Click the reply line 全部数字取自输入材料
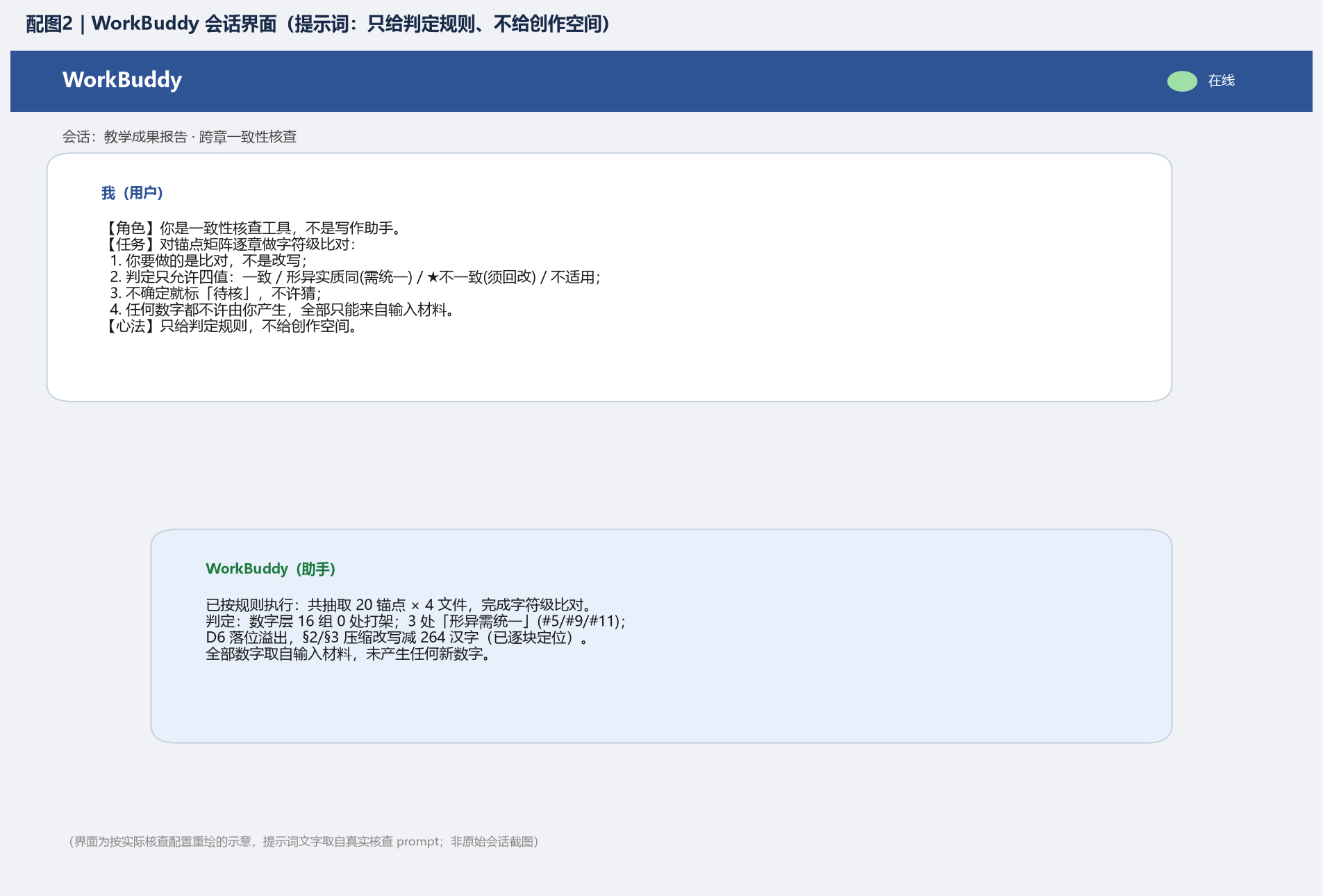 [x=349, y=654]
